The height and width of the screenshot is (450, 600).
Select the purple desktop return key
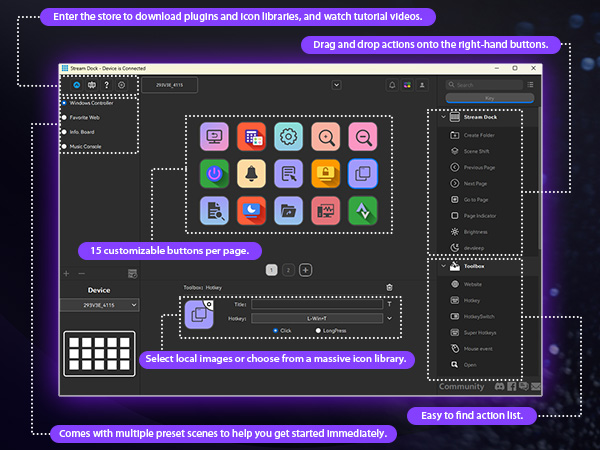[x=214, y=137]
